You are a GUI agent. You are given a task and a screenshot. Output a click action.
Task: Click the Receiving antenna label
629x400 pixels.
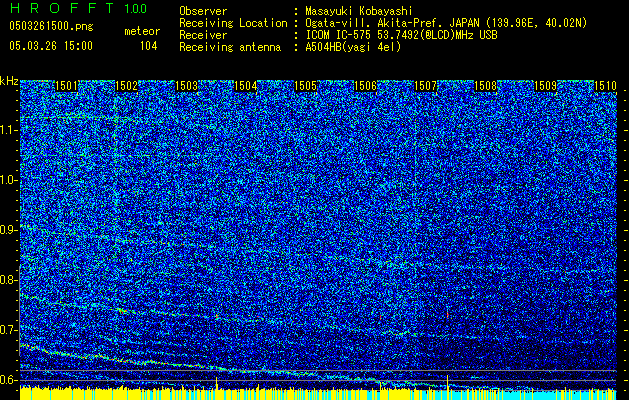[x=230, y=47]
